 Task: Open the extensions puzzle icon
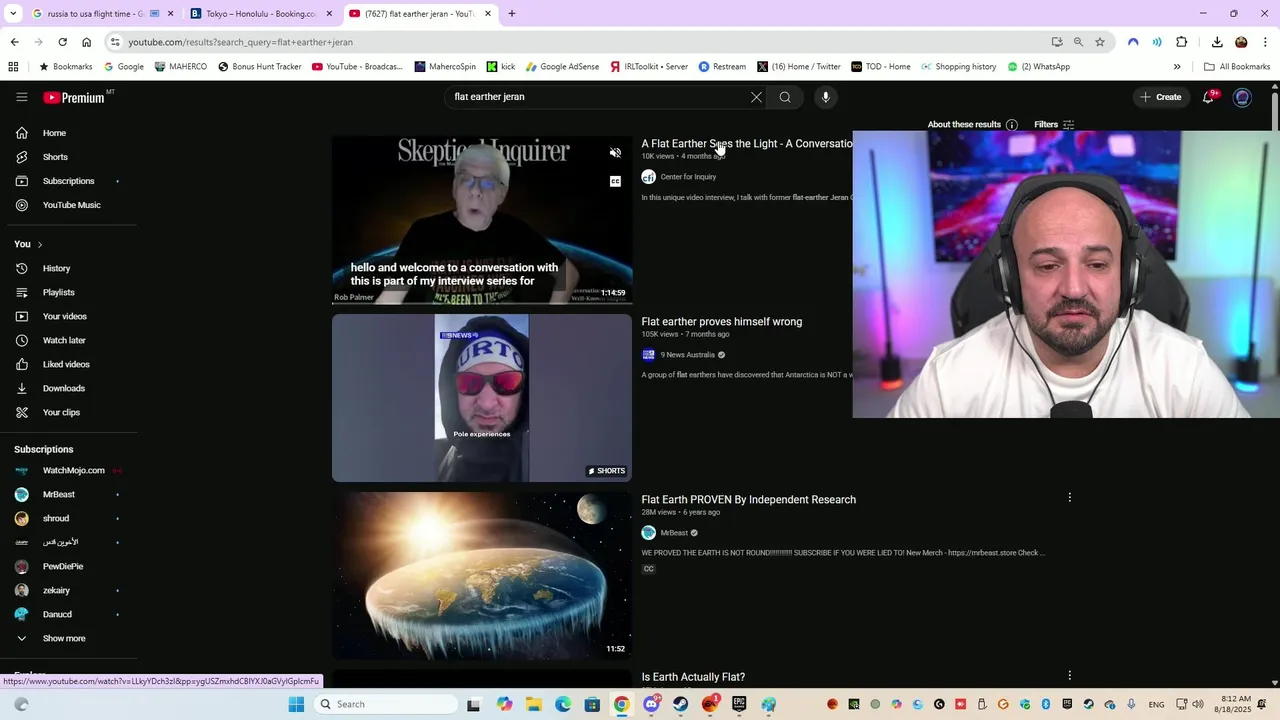click(x=1181, y=42)
